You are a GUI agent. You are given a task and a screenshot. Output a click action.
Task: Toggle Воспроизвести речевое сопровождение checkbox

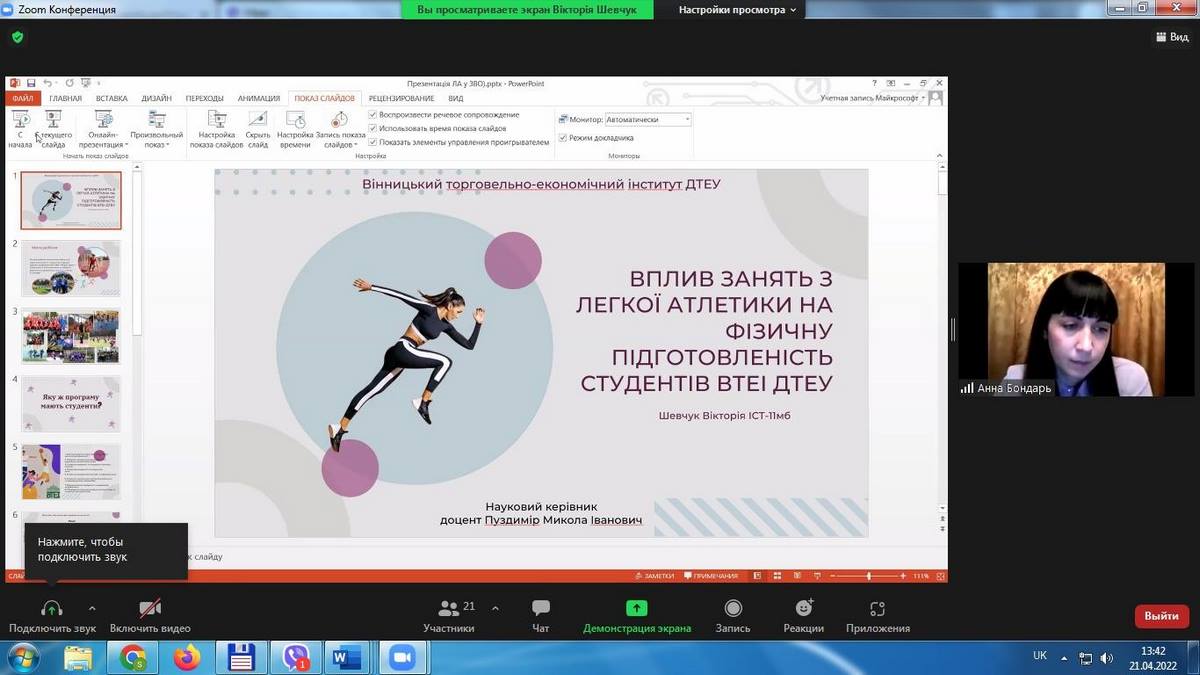tap(373, 115)
